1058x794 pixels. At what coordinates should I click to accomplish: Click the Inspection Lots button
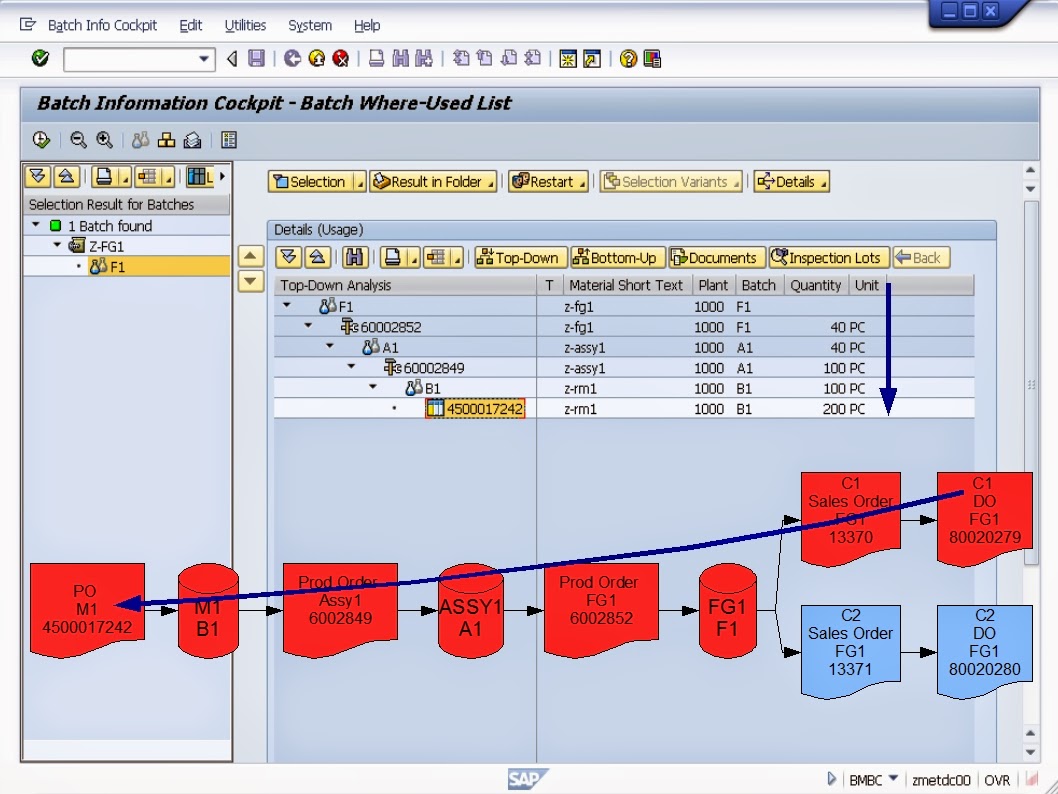pos(829,258)
